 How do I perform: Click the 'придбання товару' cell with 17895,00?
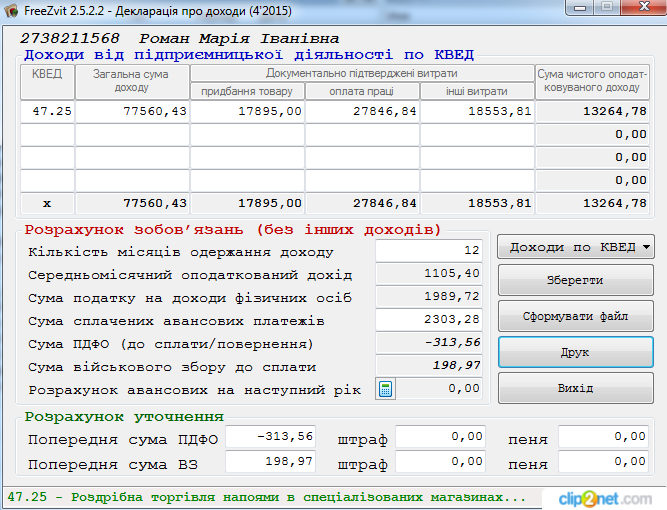(247, 111)
